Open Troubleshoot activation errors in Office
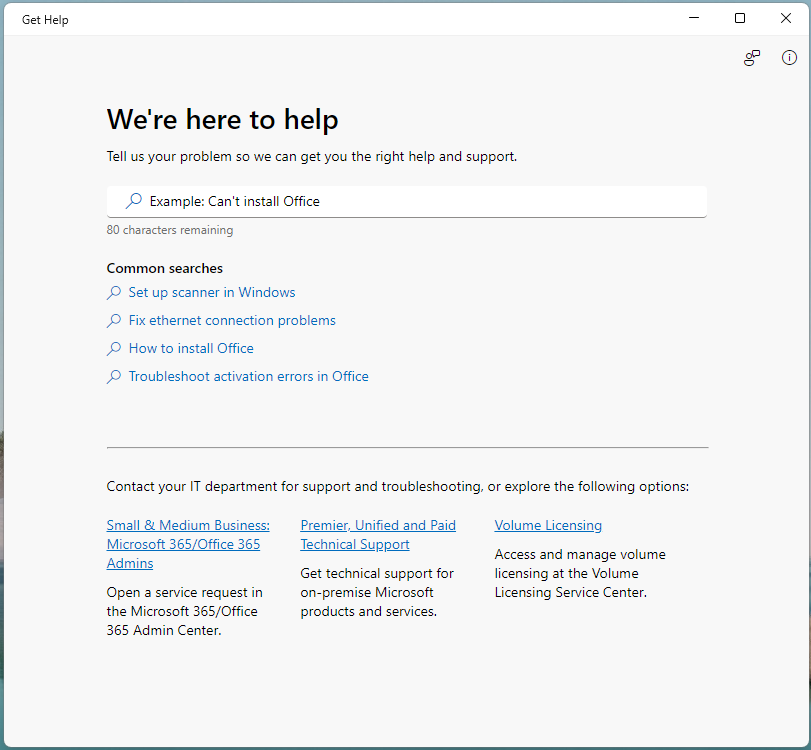Screen dimensions: 811x750 [248, 376]
